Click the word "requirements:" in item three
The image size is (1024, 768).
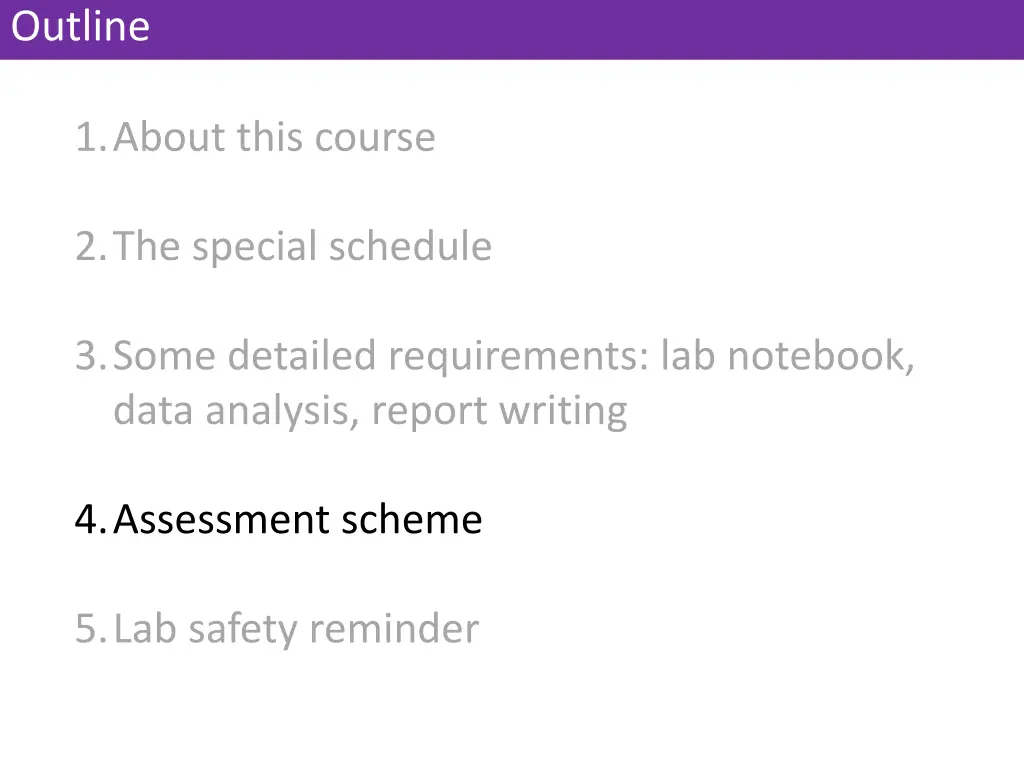(x=519, y=357)
